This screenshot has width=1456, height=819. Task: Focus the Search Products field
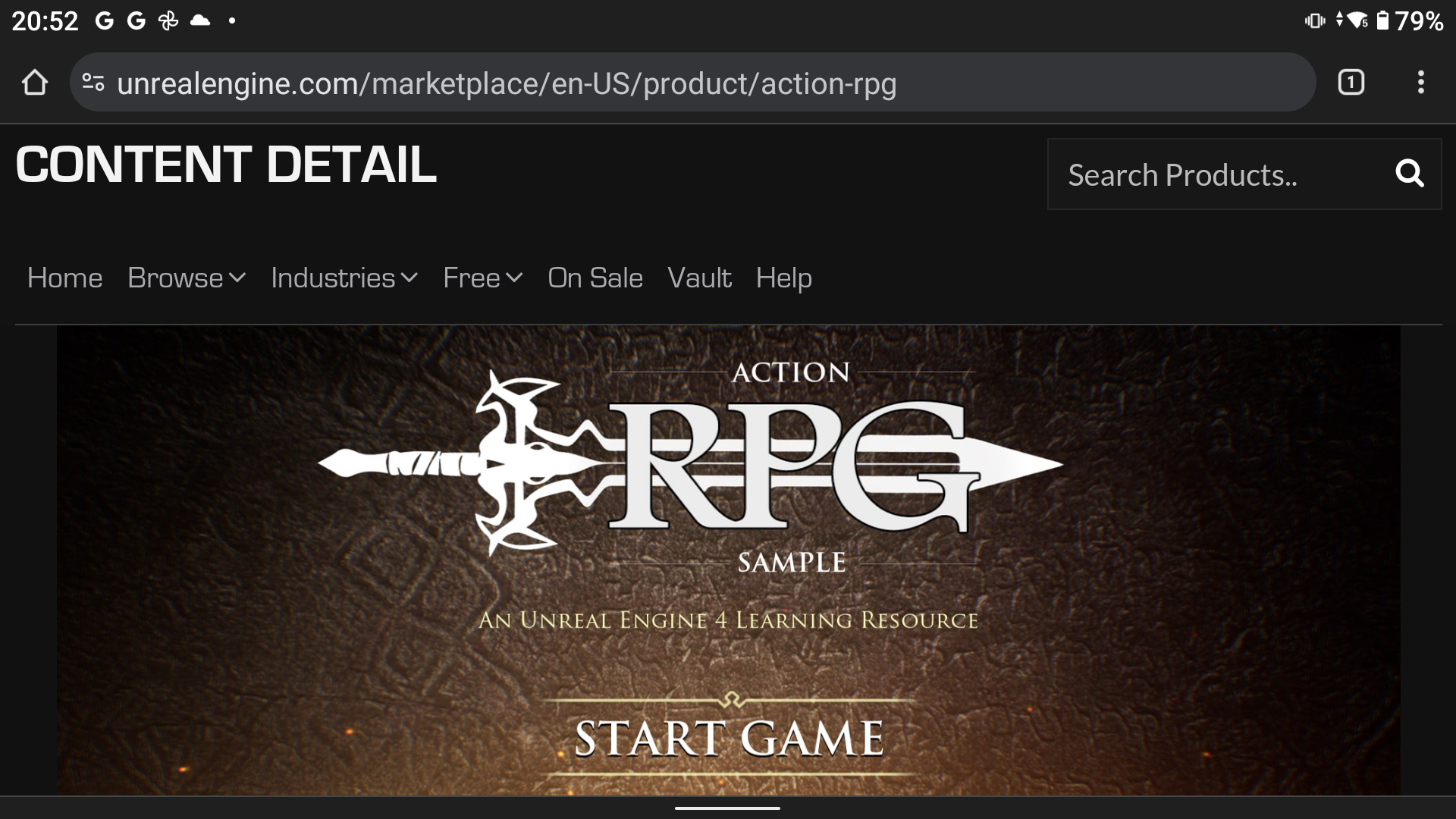(1244, 174)
